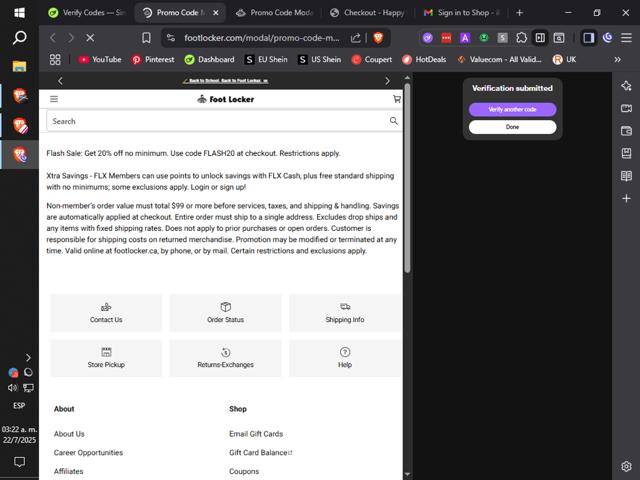
Task: Open the Returns-Exchanges tile
Action: click(x=225, y=358)
